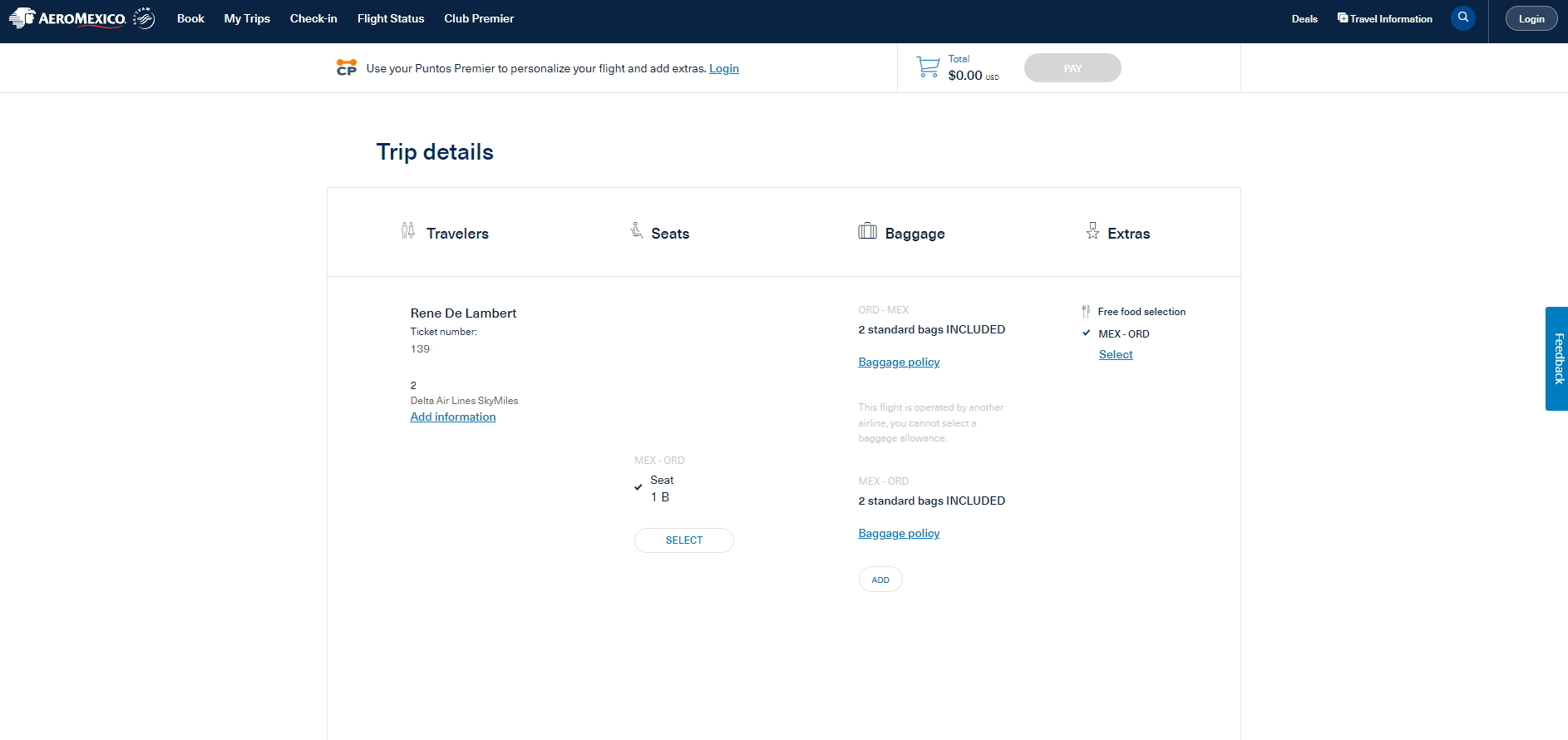This screenshot has height=740, width=1568.
Task: Open the Book menu
Action: point(190,18)
